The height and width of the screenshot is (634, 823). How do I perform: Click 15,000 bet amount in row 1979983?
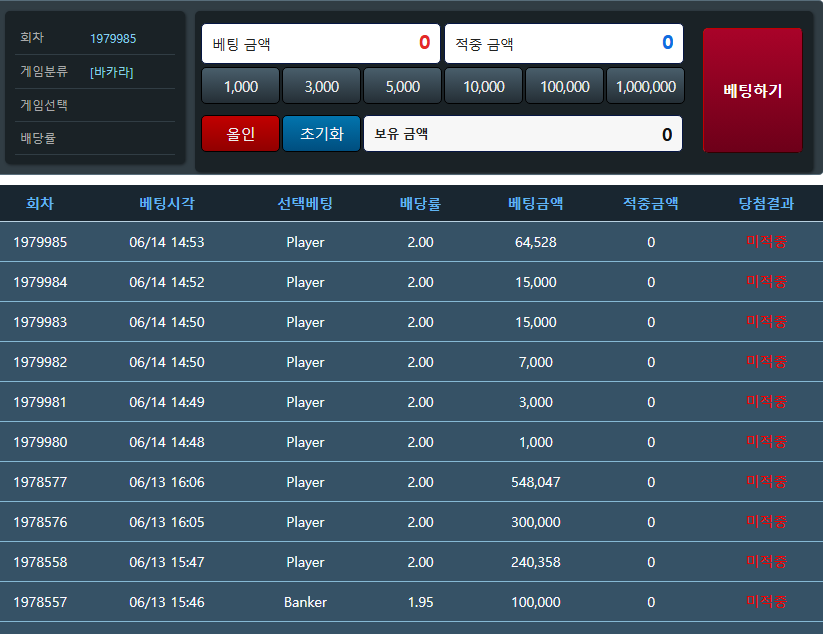[535, 322]
